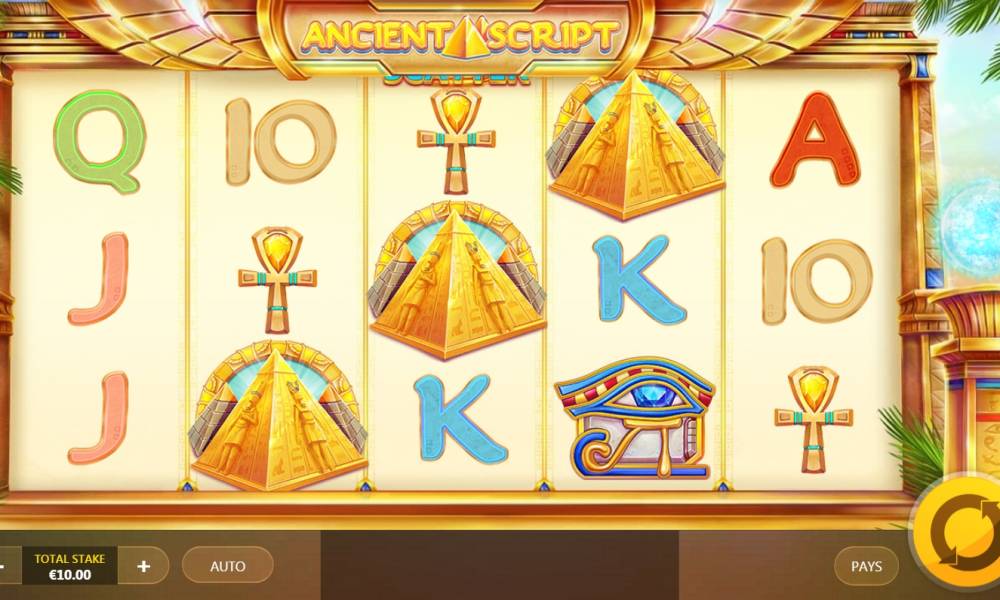The width and height of the screenshot is (1000, 600).
Task: Click the bottom pyramid on reel two
Action: pyautogui.click(x=278, y=416)
